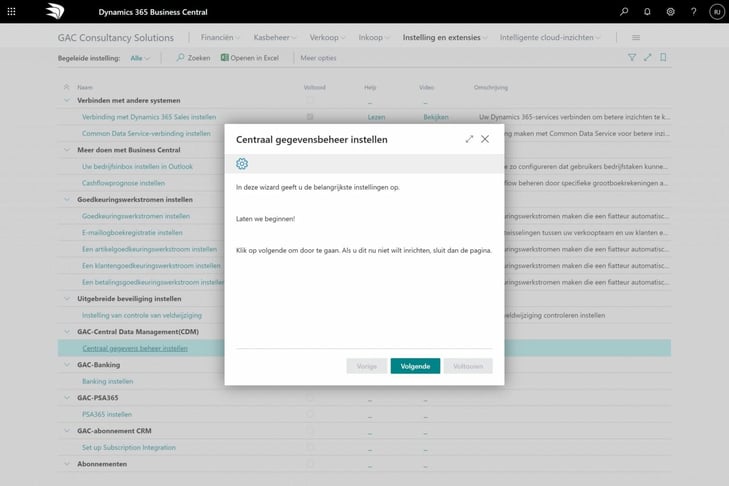The height and width of the screenshot is (486, 729).
Task: Open Een betalingsgoedkeuringswerkstroom instellen
Action: [153, 282]
